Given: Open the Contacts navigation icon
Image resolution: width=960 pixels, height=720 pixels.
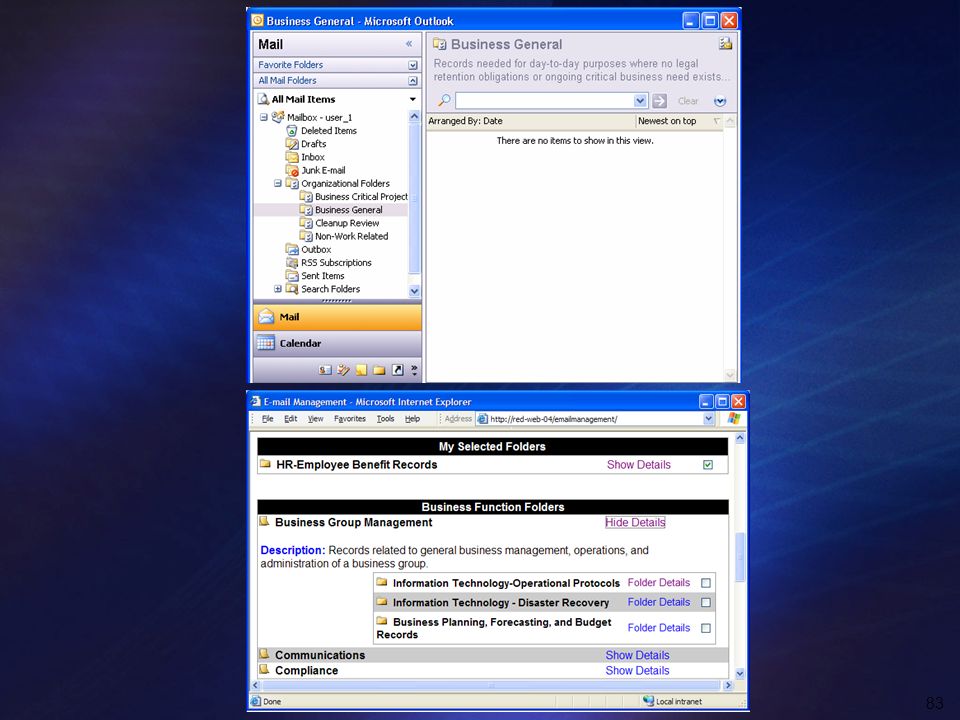Looking at the screenshot, I should click(x=325, y=370).
